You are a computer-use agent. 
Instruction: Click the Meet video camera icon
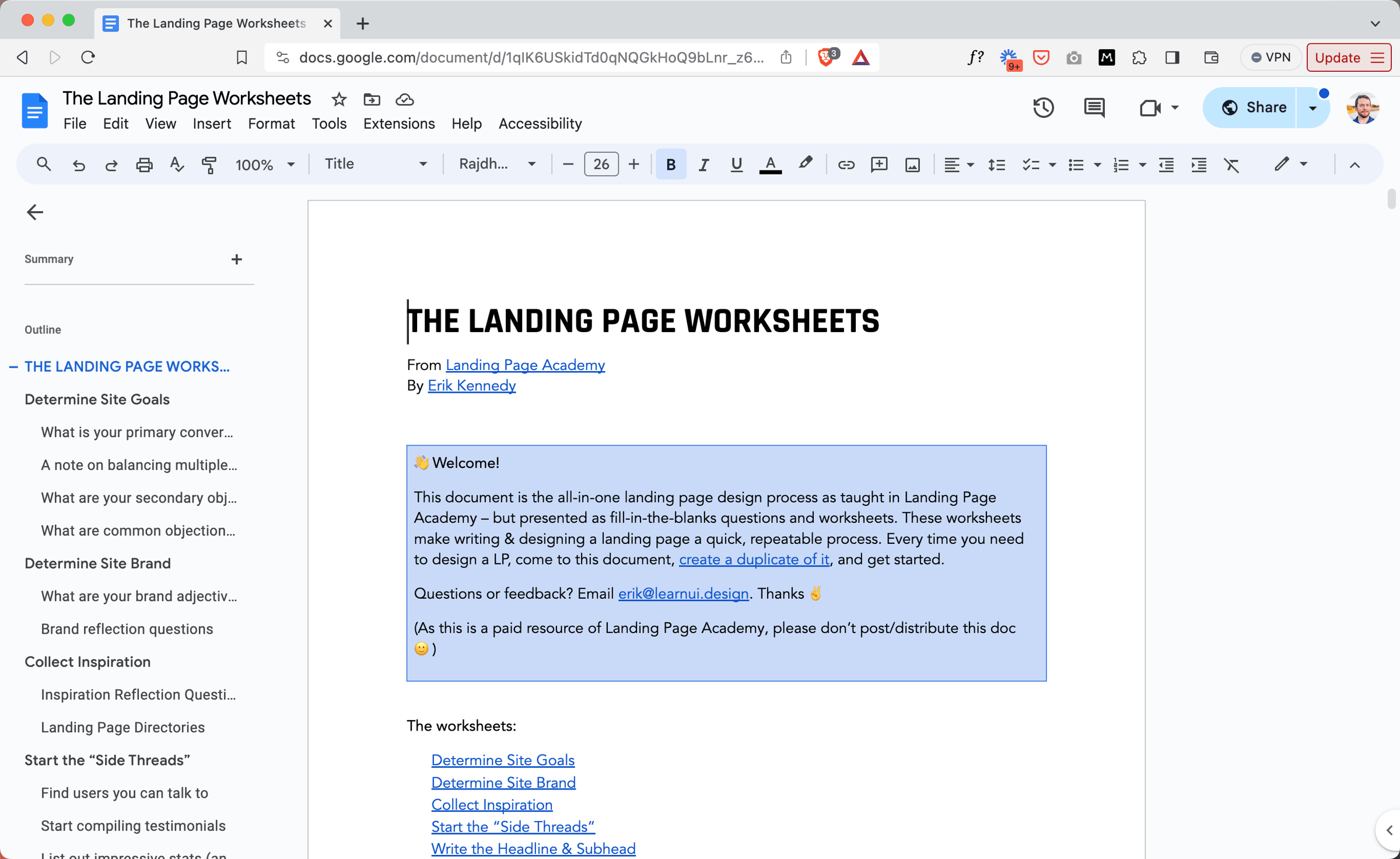point(1150,108)
